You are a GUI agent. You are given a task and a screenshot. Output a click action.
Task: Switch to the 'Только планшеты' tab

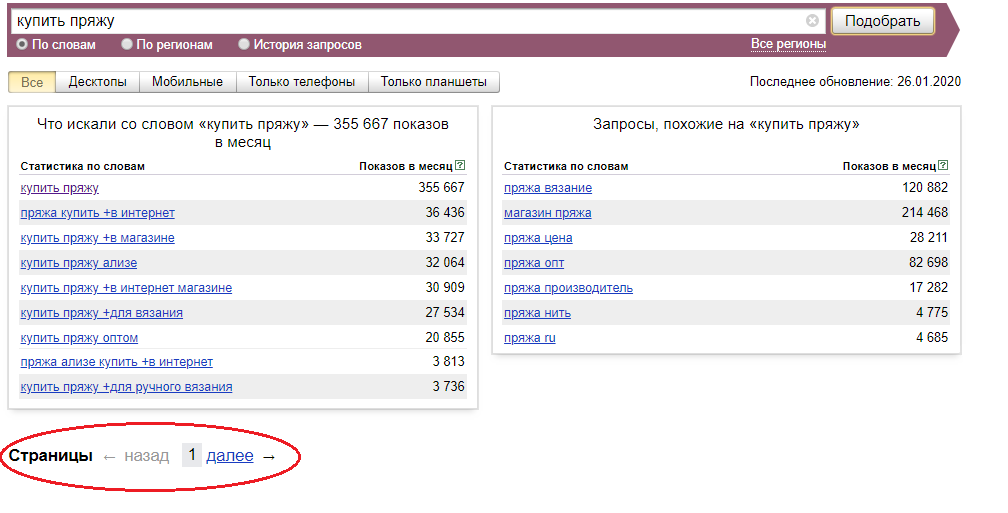click(x=434, y=82)
